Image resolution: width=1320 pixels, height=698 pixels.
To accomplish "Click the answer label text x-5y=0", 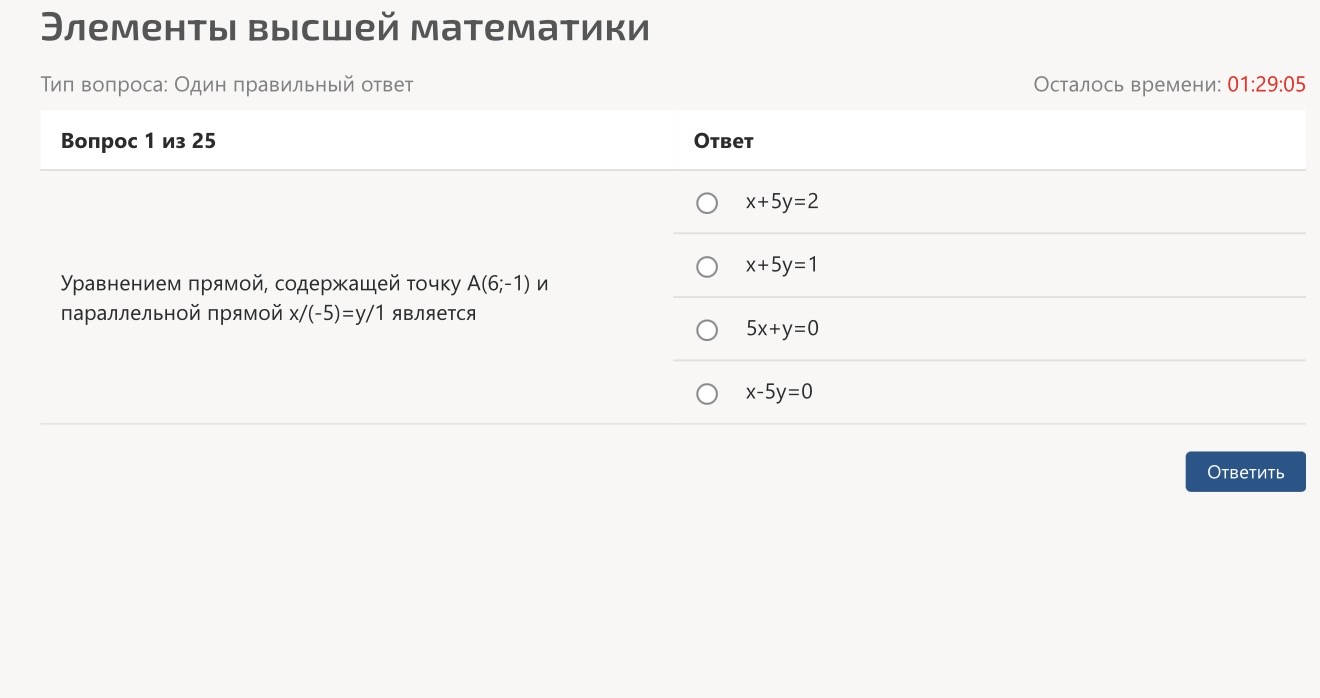I will 779,392.
